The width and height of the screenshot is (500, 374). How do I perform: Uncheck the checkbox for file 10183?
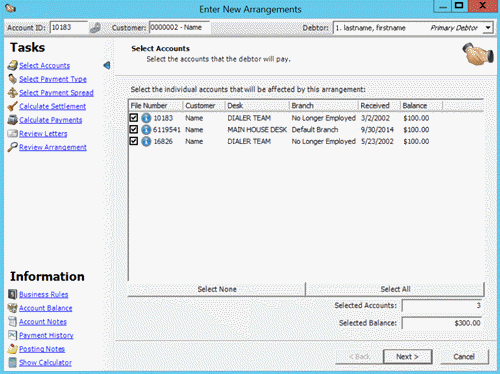pos(134,118)
